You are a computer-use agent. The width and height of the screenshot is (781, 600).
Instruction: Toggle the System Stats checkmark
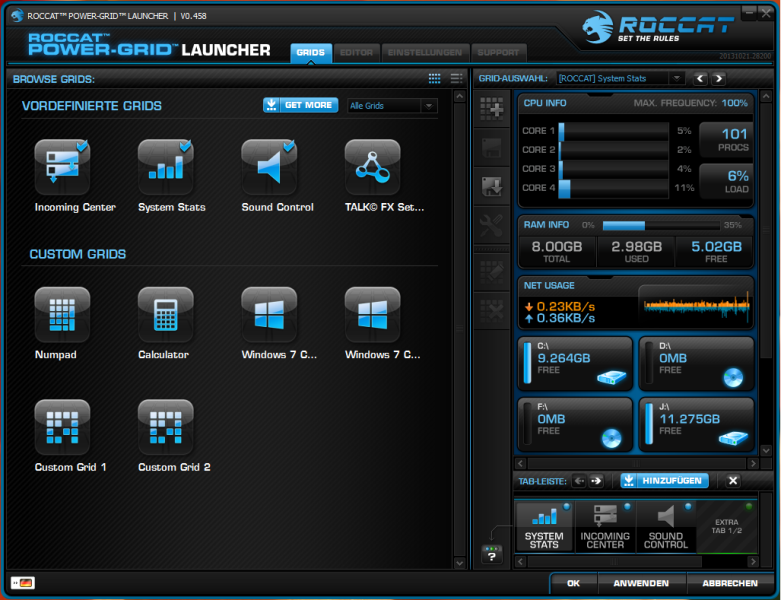(x=185, y=145)
